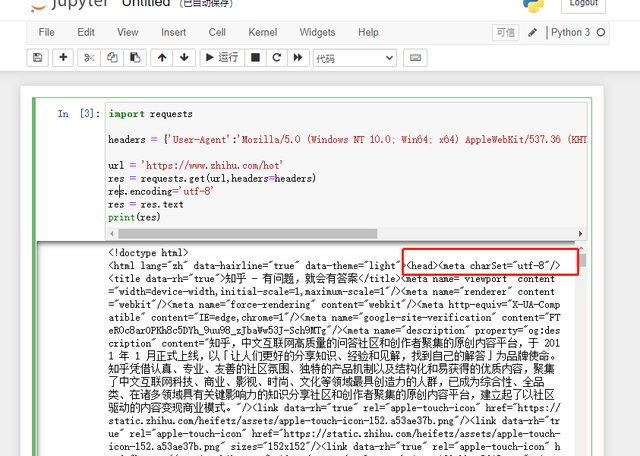Interrupt the kernel stop square icon

255,58
